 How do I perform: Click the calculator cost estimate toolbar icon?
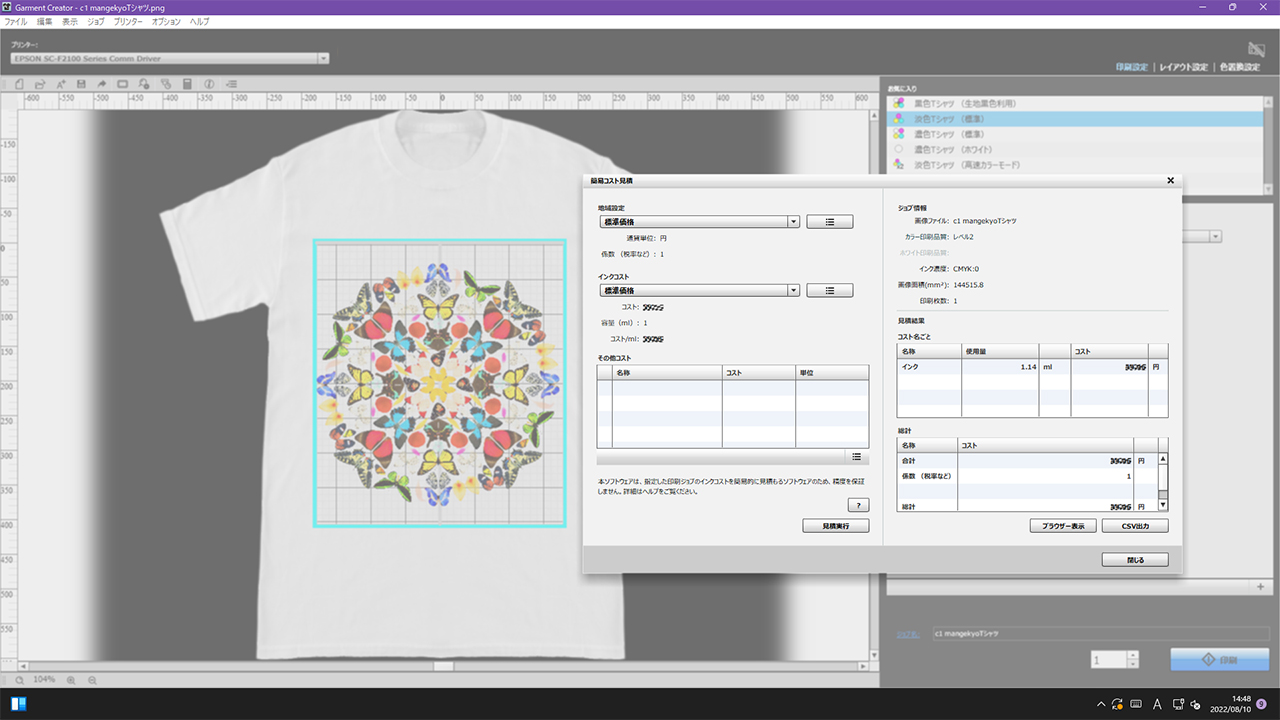click(x=187, y=84)
